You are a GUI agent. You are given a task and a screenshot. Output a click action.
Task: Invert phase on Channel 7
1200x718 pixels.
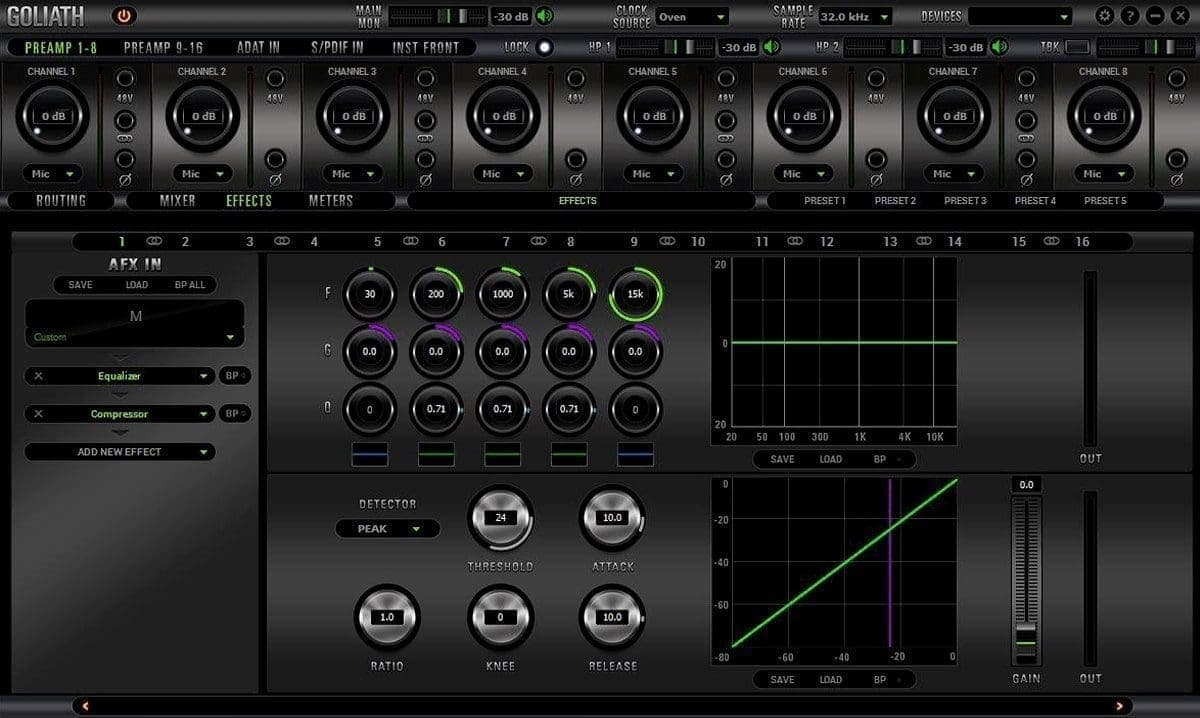click(1027, 159)
